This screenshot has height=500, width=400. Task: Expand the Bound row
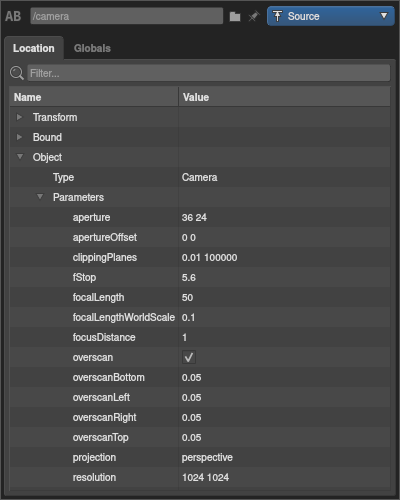coord(19,137)
